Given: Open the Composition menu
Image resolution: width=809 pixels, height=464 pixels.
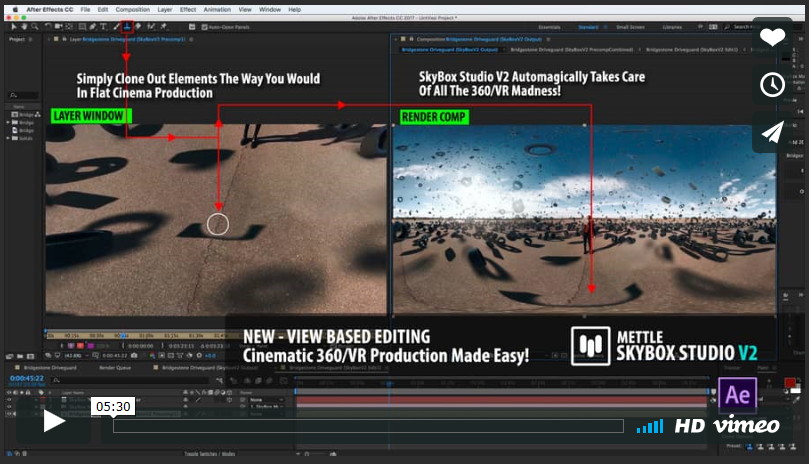Looking at the screenshot, I should (x=133, y=9).
